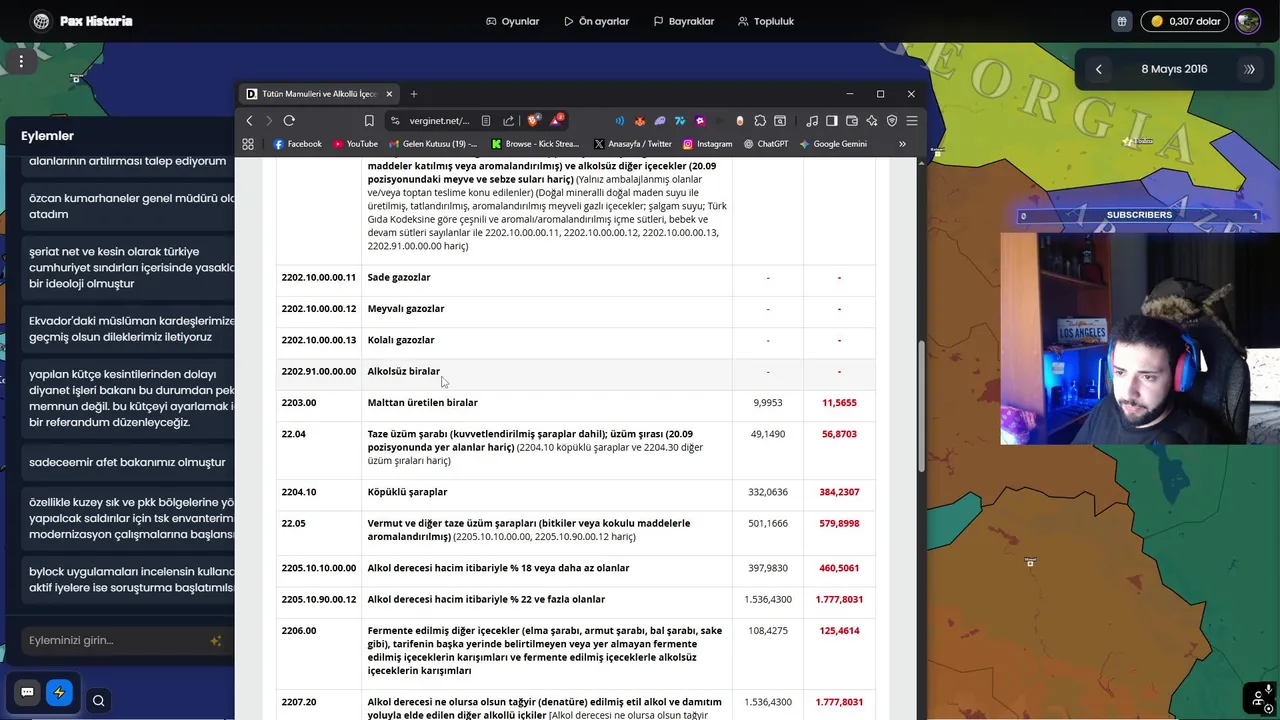Open the Brave VPN shield icon
The height and width of the screenshot is (720, 1280).
892,121
